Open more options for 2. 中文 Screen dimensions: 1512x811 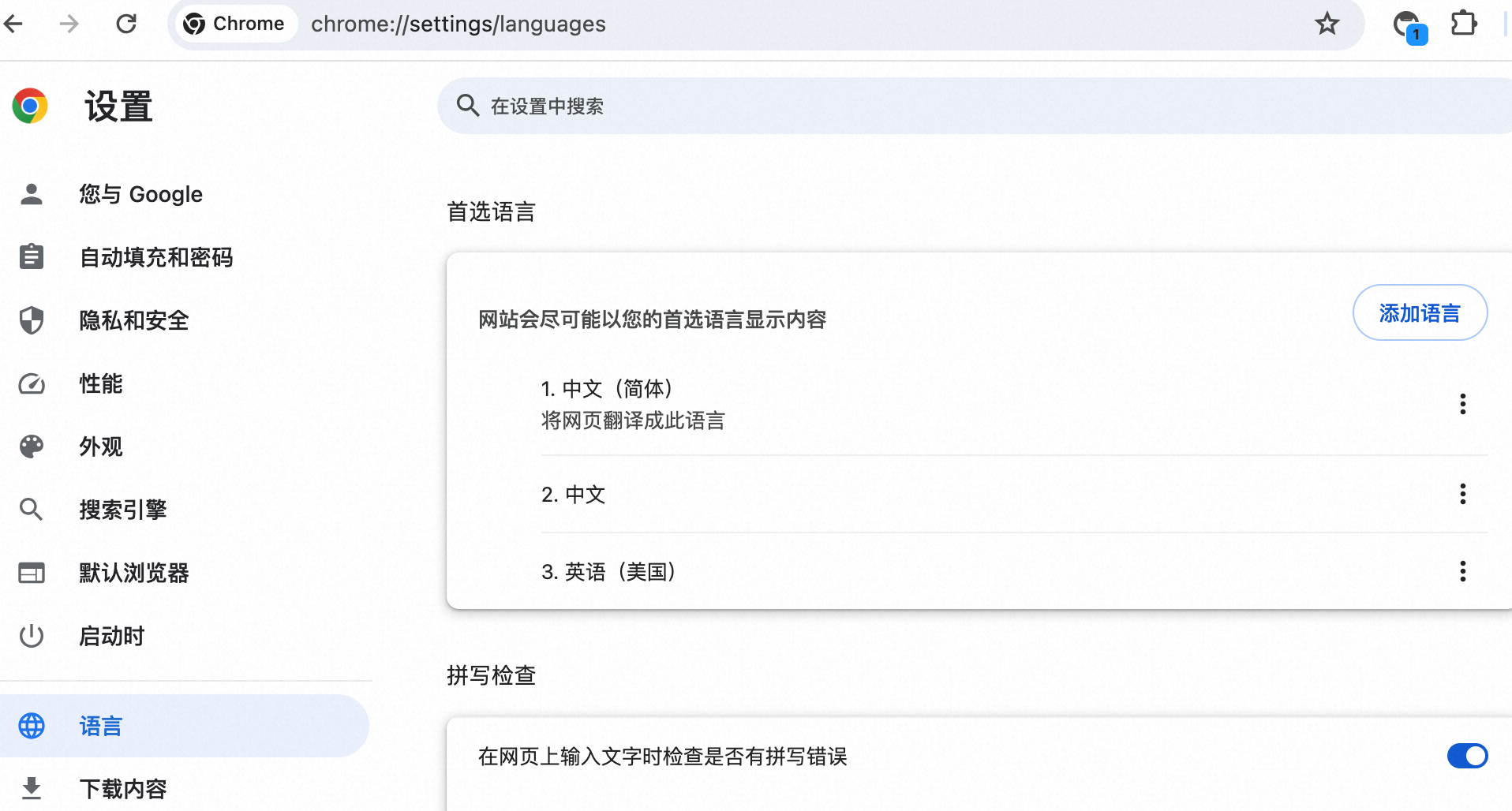pos(1462,494)
